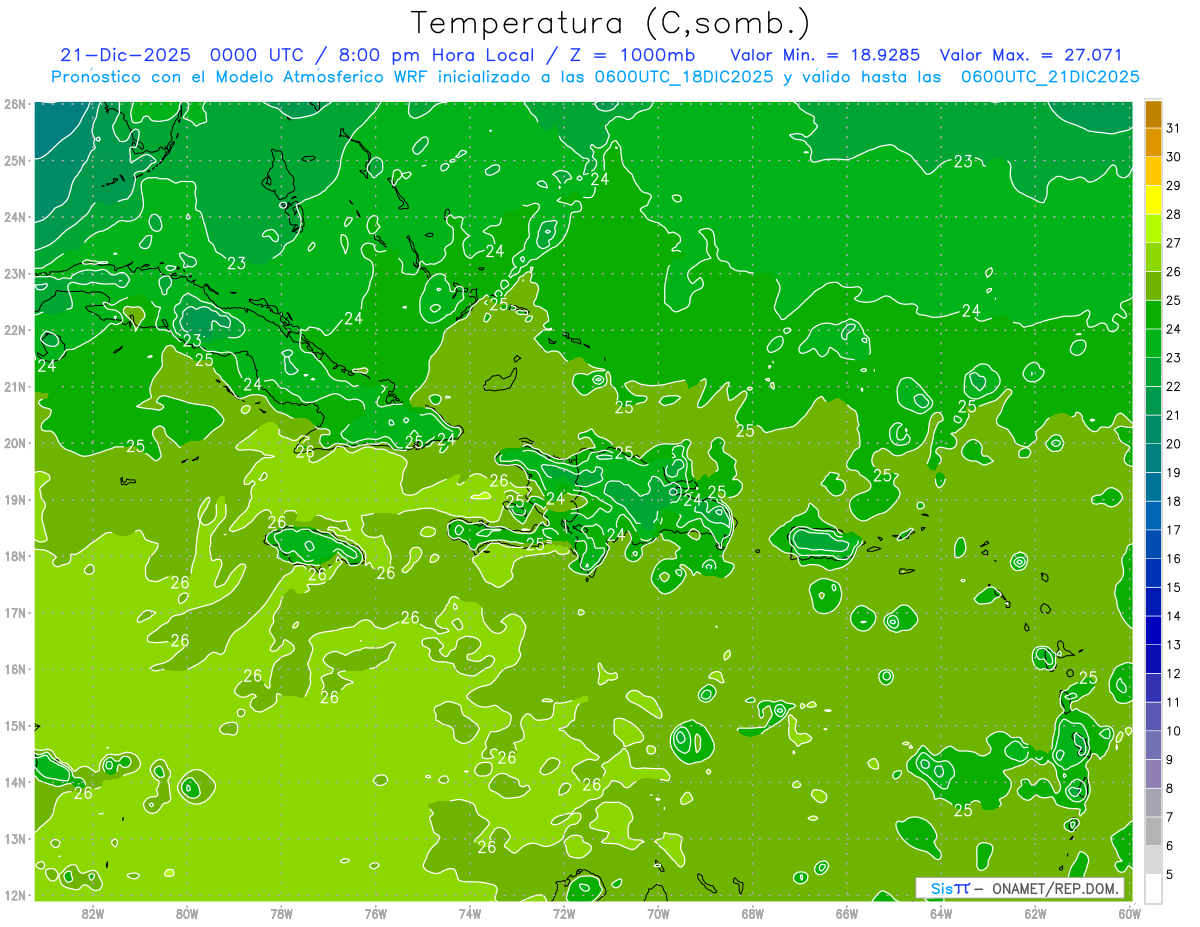Click the '16N' latitude axis label
The image size is (1200, 927).
tap(15, 669)
